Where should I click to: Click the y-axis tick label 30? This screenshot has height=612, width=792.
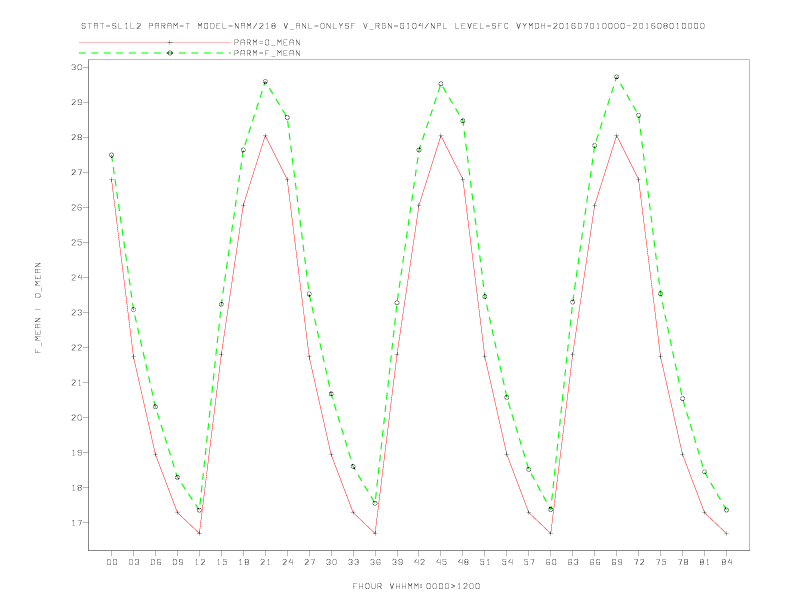tap(76, 67)
